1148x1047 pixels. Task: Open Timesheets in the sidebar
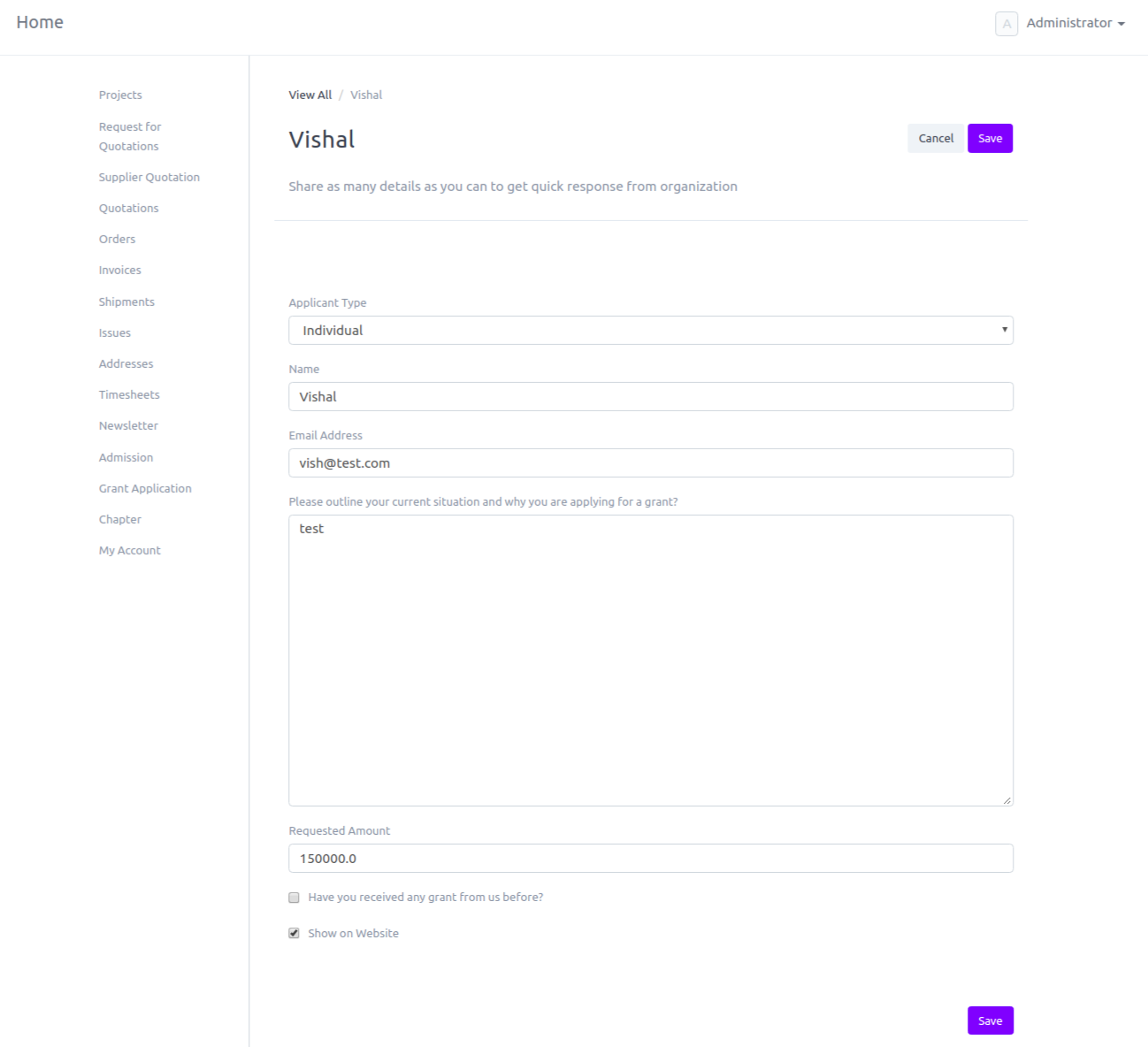129,395
